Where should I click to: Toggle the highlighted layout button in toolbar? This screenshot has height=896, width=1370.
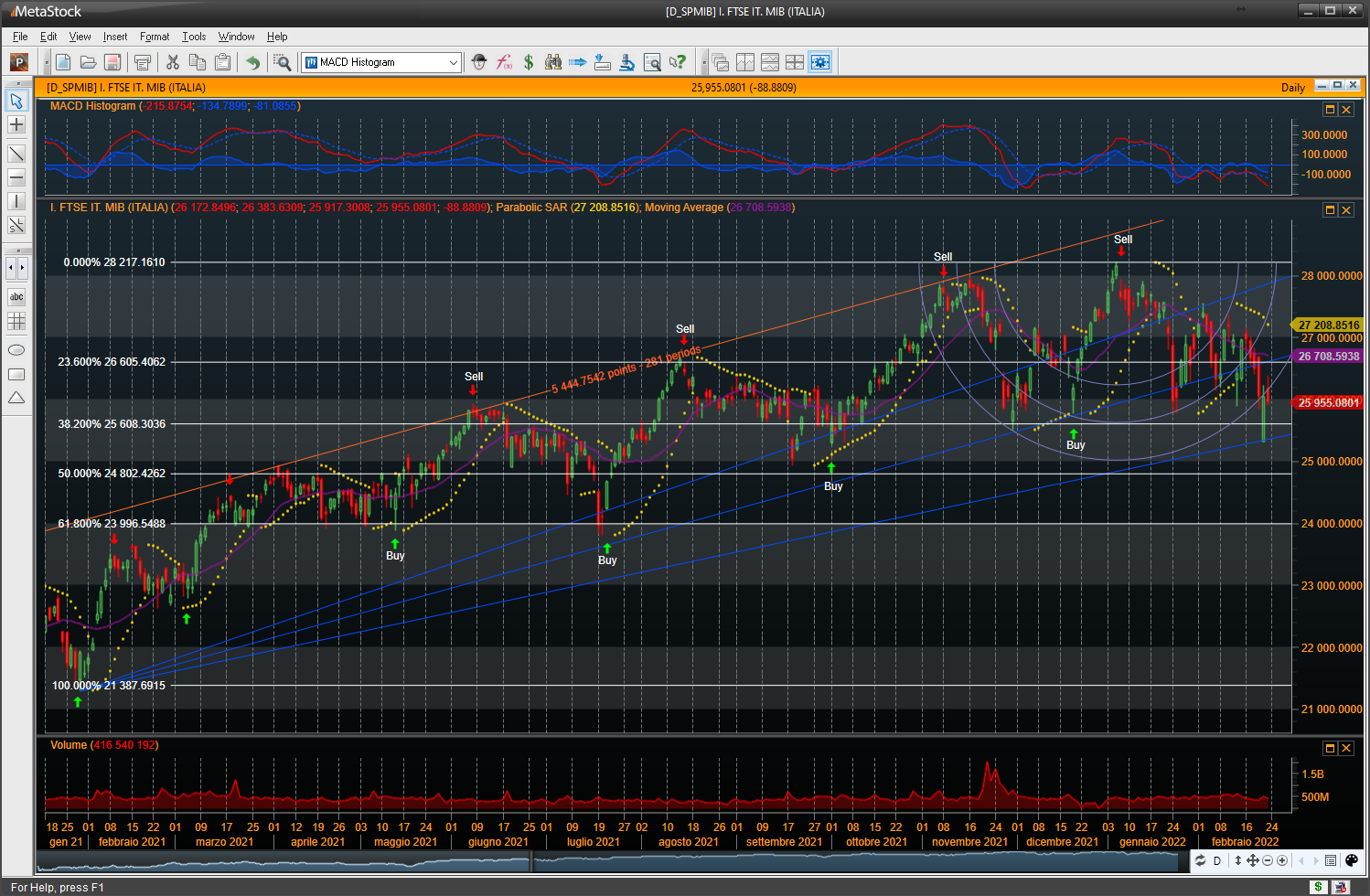820,62
